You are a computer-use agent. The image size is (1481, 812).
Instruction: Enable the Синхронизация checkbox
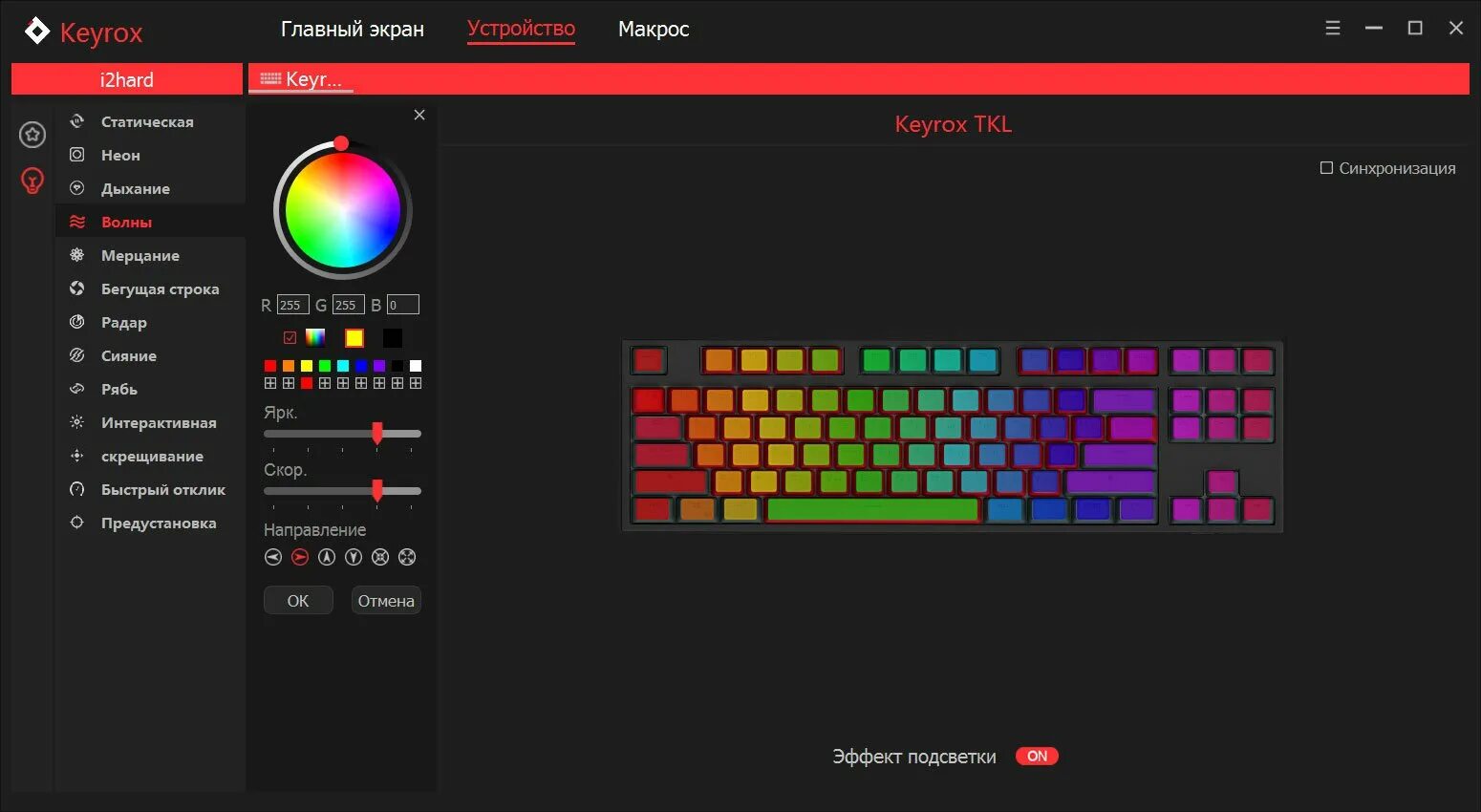point(1326,168)
